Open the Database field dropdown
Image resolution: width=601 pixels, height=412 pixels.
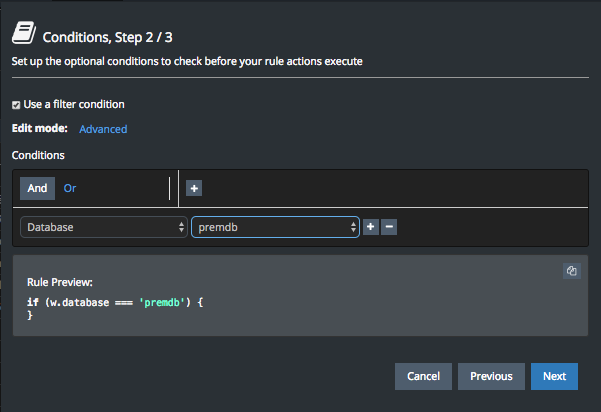tap(104, 227)
